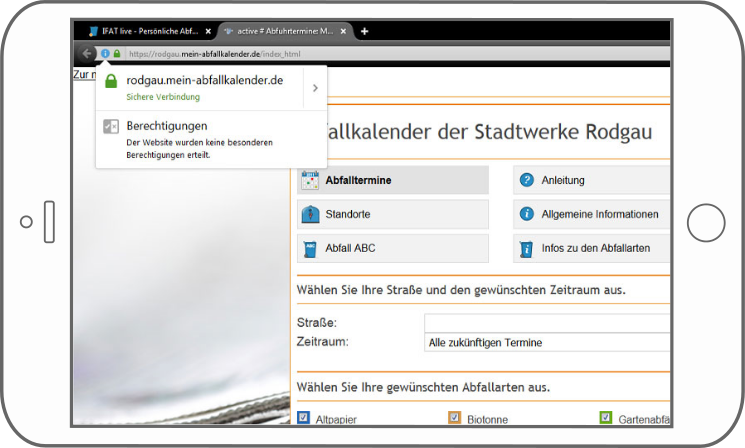Click the green padlock icon in address bar
The image size is (745, 448).
tap(117, 53)
